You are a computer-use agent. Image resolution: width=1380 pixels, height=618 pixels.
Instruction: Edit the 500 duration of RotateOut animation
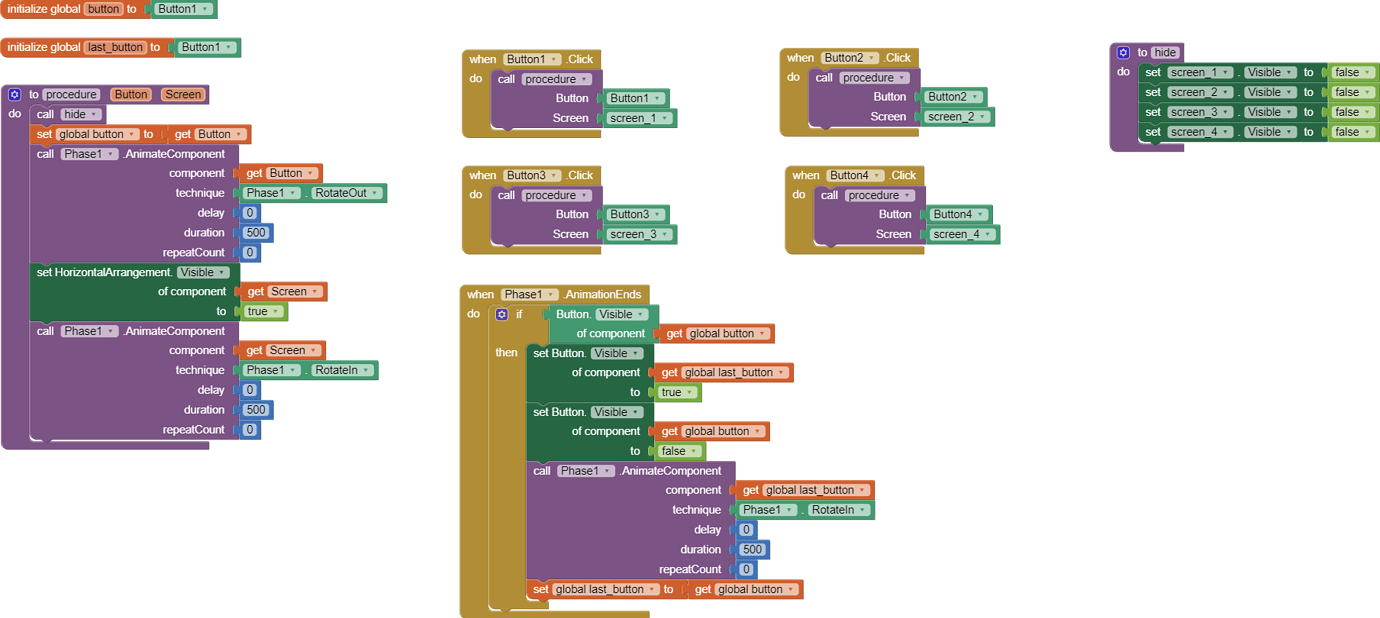point(256,233)
